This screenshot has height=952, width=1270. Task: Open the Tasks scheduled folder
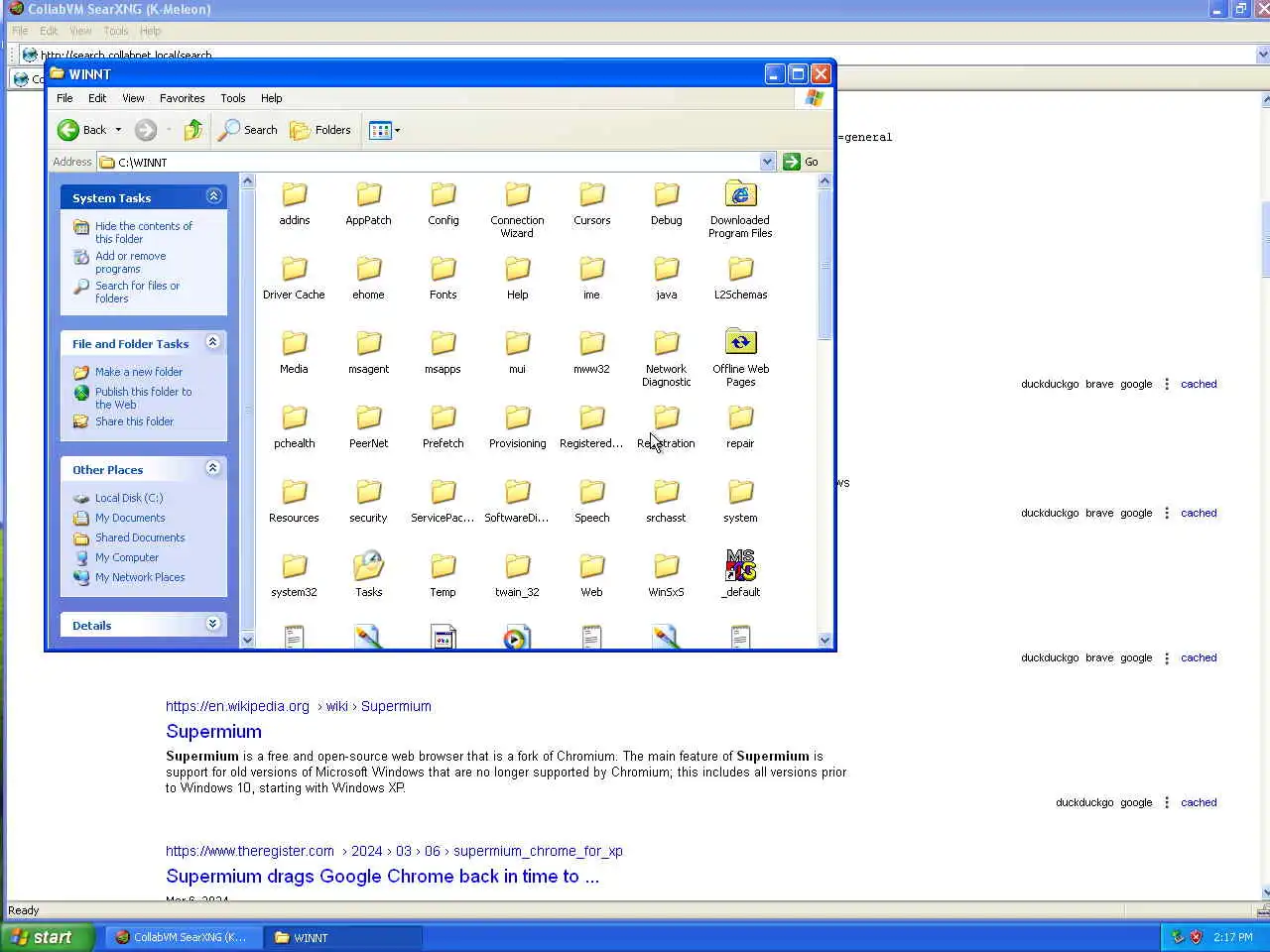point(368,575)
